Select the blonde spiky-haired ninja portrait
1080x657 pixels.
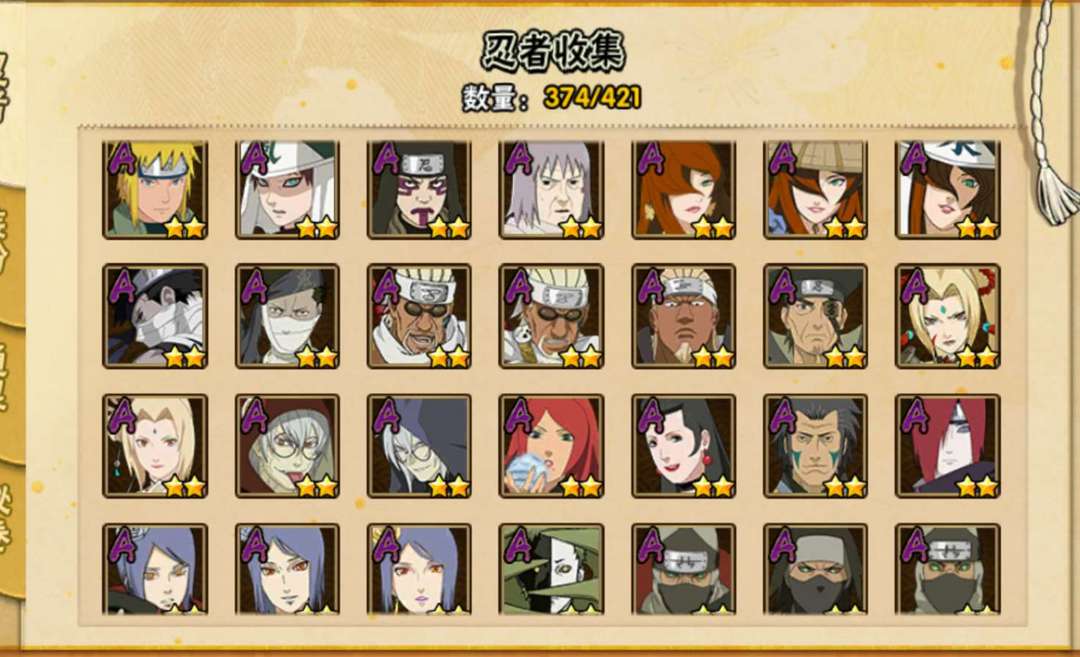click(155, 189)
